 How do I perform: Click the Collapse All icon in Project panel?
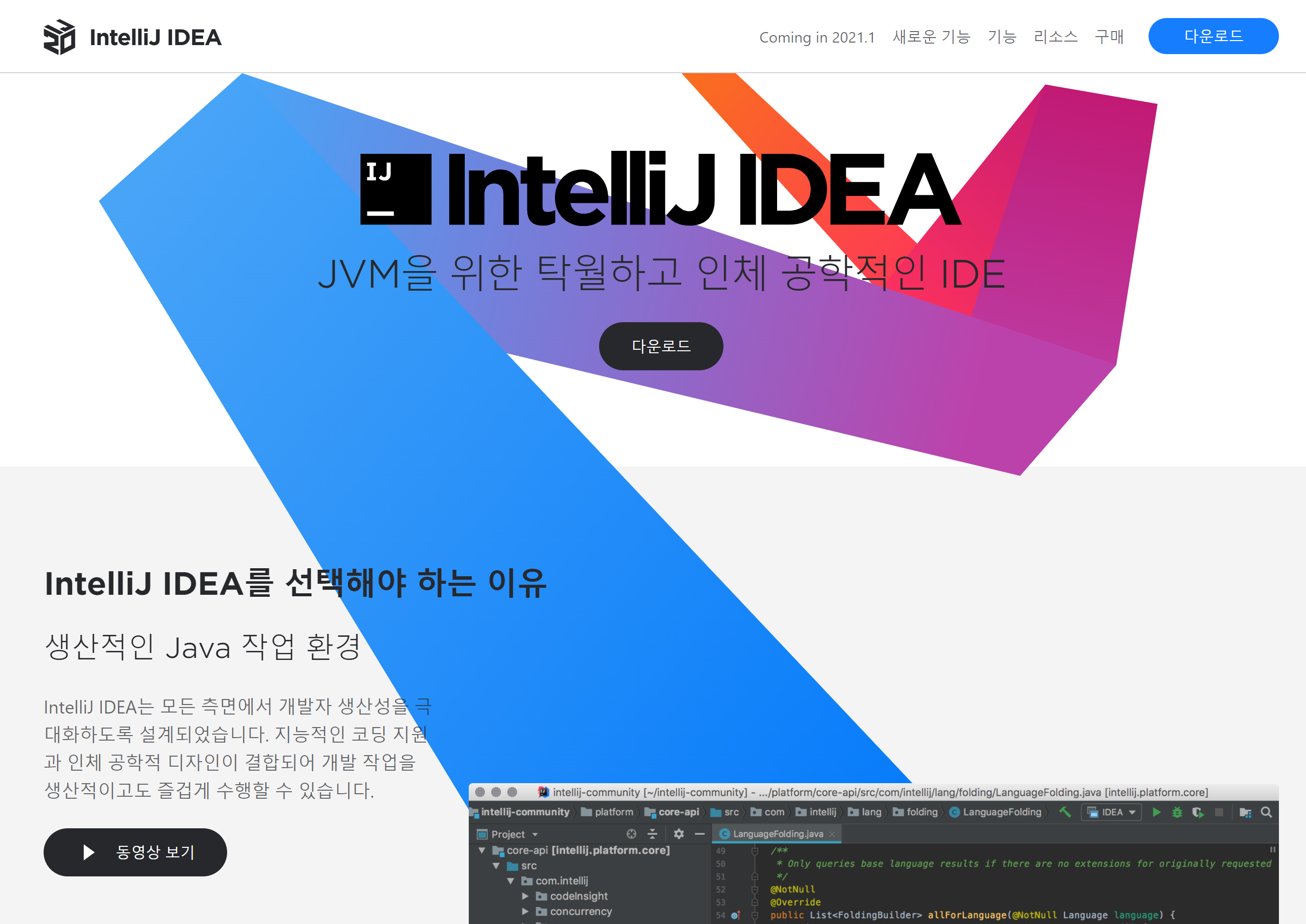click(652, 834)
